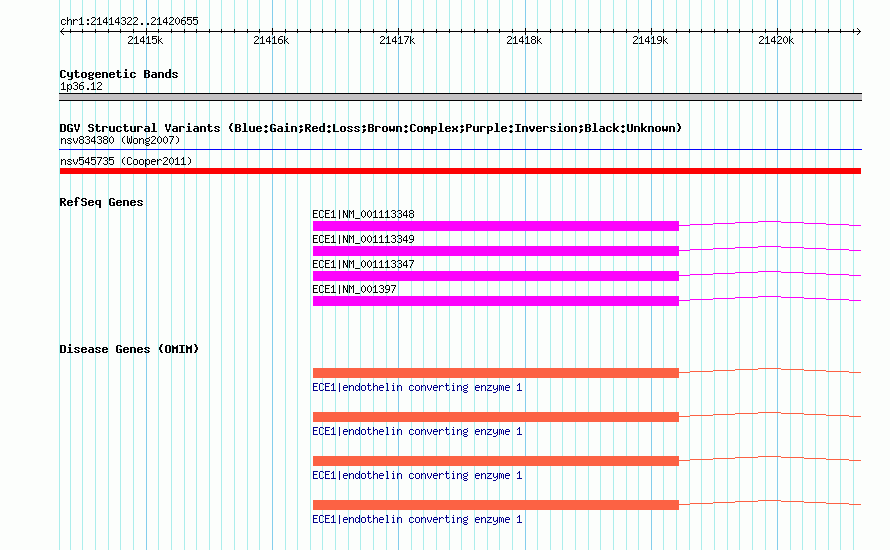
Task: Click the ECE1|NM_001113347 transcript label
Action: (x=363, y=264)
